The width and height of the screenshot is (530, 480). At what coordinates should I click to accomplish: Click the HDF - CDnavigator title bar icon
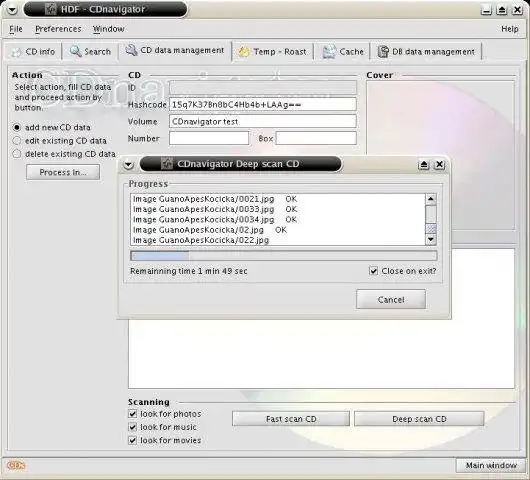point(51,9)
